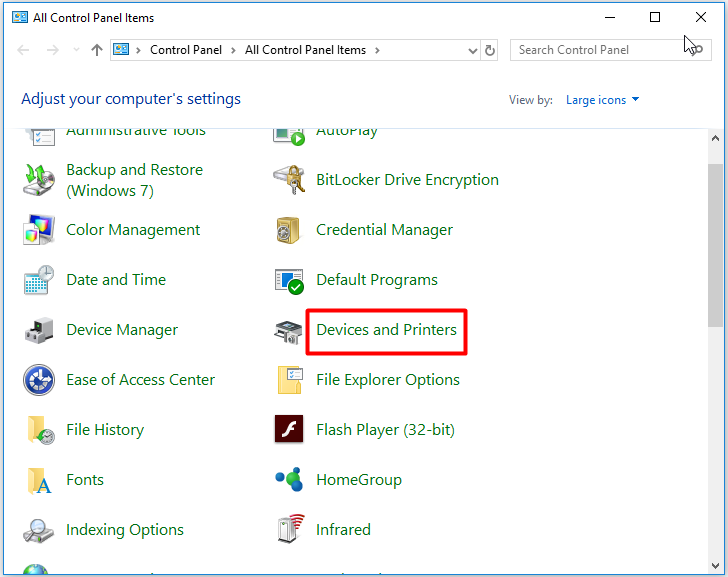The image size is (728, 577).
Task: Click the Control Panel icon in address bar
Action: (121, 49)
